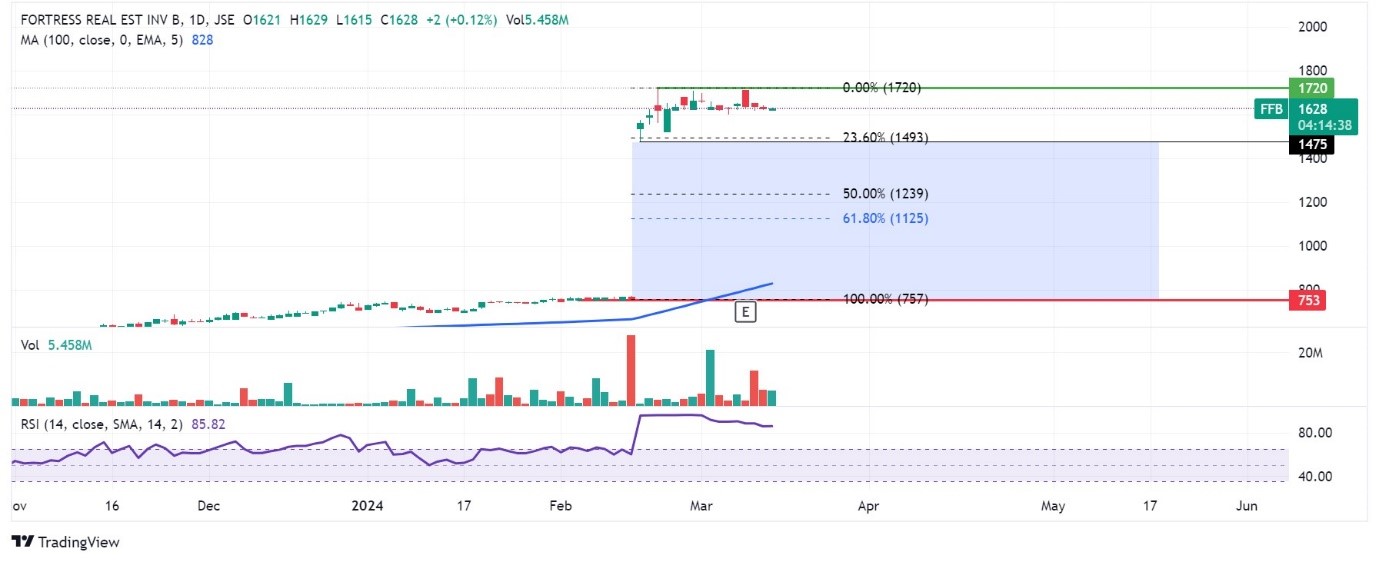Screen dimensions: 1379x562
Task: Select the FFB symbol tag on price axis
Action: [1271, 109]
